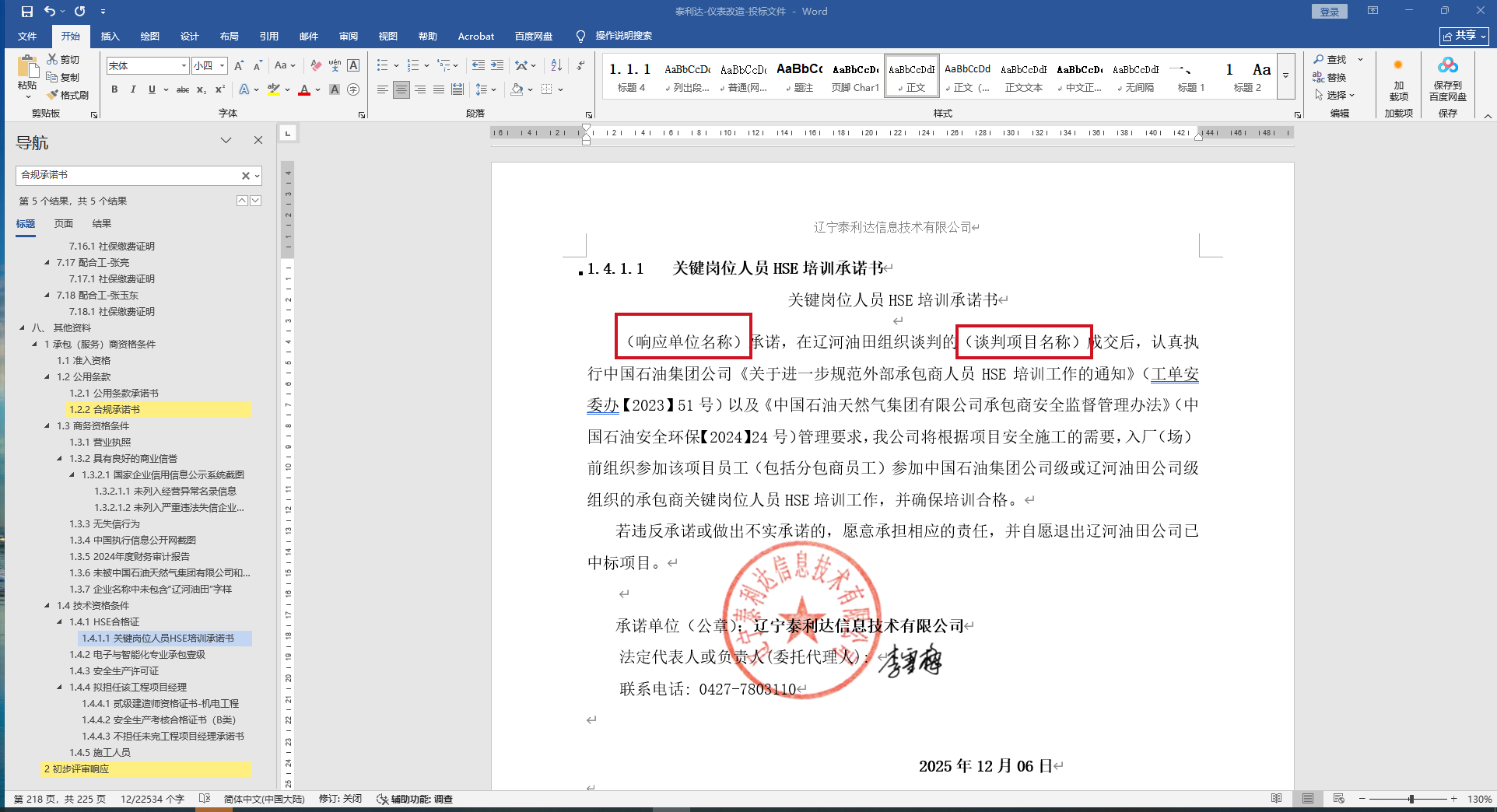Toggle underline formatting
This screenshot has height=812, width=1497.
tap(152, 89)
